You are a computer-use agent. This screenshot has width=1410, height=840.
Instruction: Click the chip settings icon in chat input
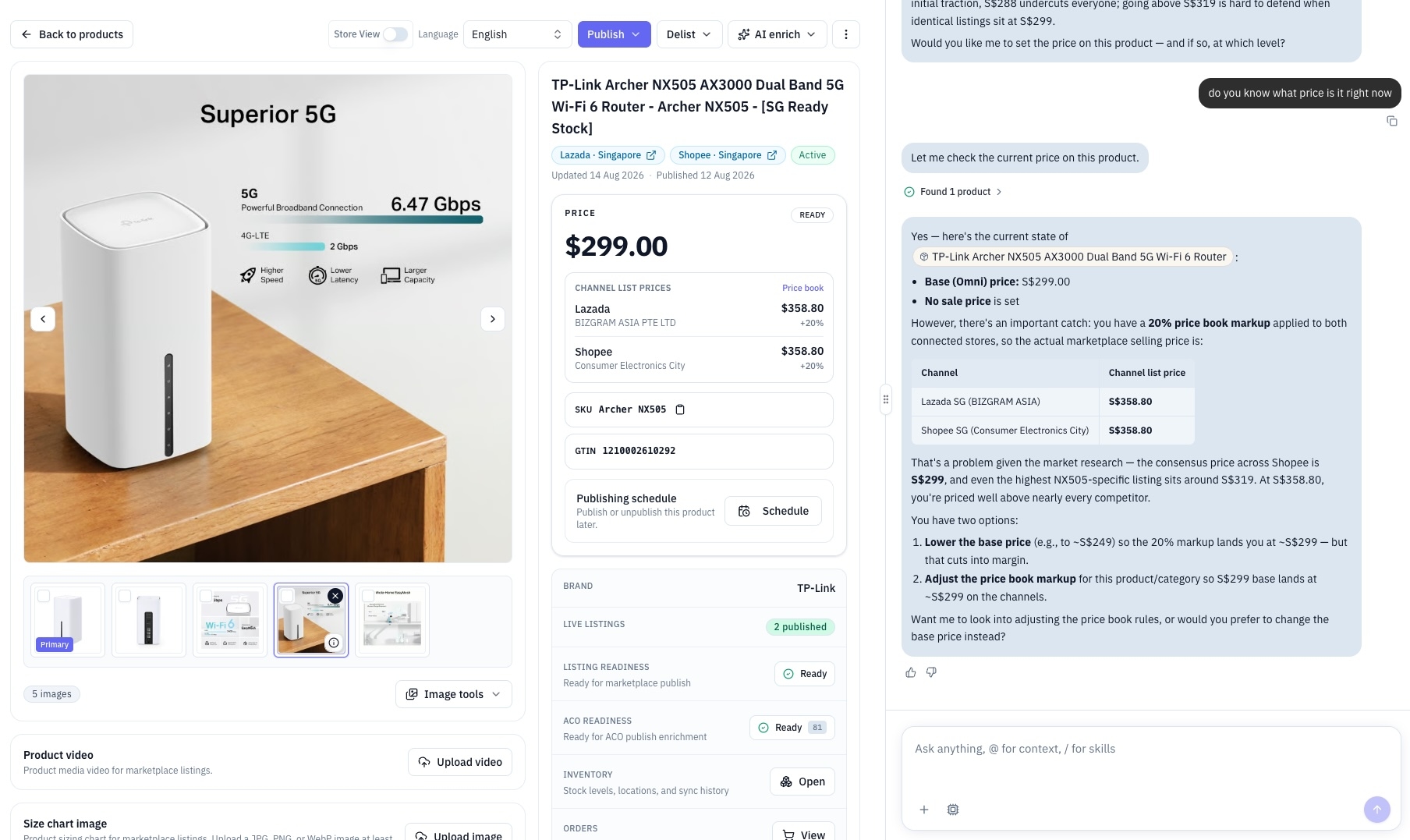pyautogui.click(x=953, y=810)
